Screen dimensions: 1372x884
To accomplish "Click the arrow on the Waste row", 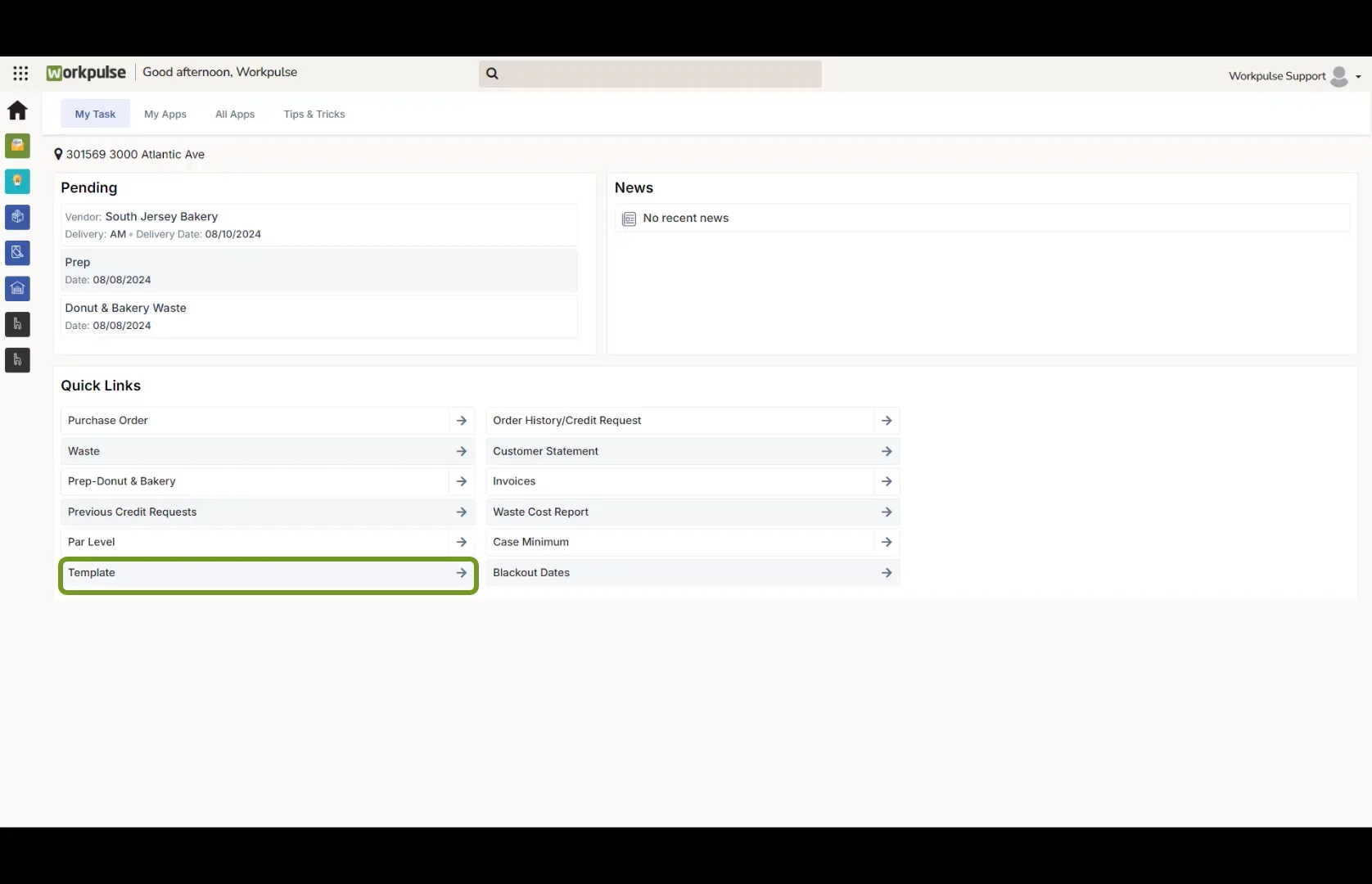I will coord(462,451).
